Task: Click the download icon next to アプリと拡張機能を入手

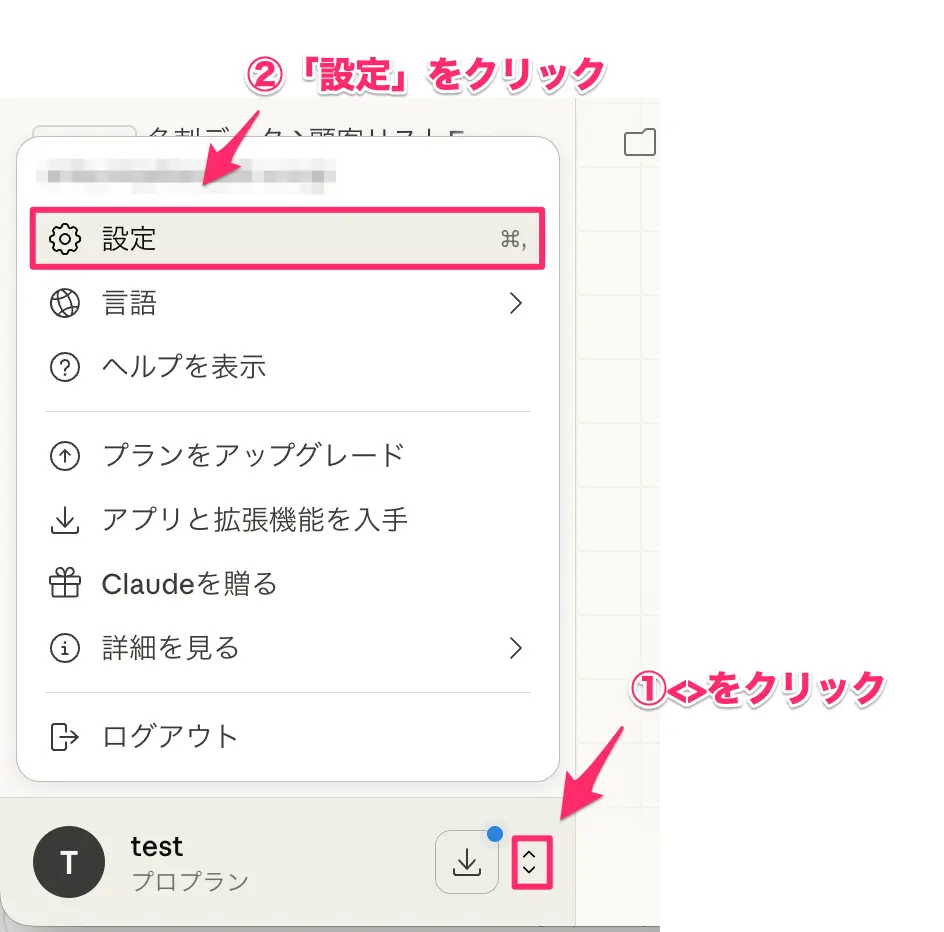Action: (x=64, y=519)
